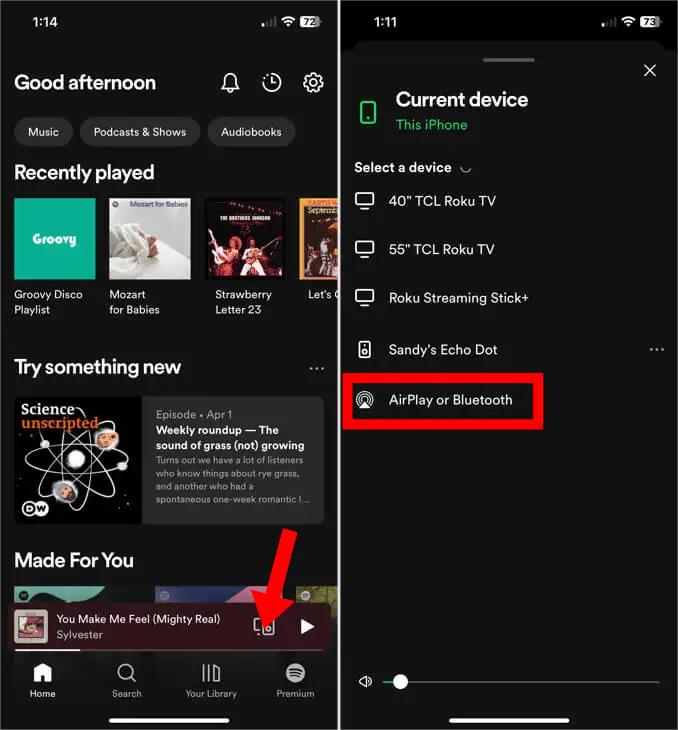Tap Wi-Fi status icon on right phone
This screenshot has height=730, width=678.
[x=629, y=21]
